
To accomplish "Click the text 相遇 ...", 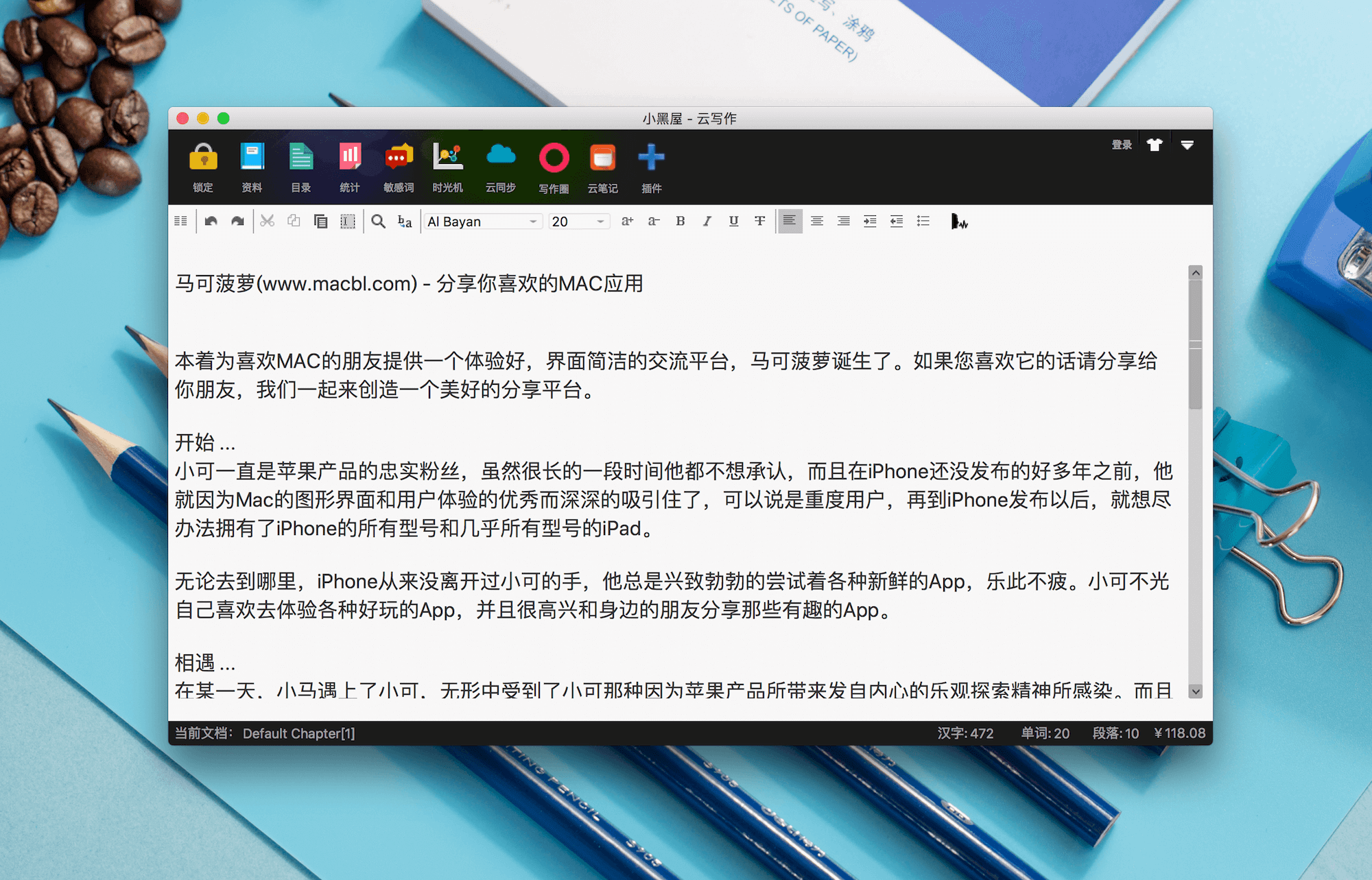I will click(x=195, y=663).
